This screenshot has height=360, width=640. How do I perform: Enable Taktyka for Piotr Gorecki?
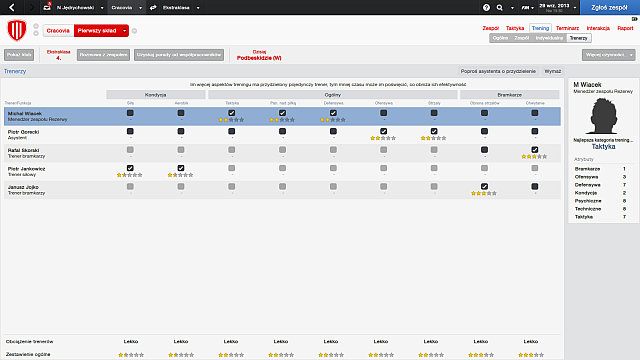click(231, 131)
